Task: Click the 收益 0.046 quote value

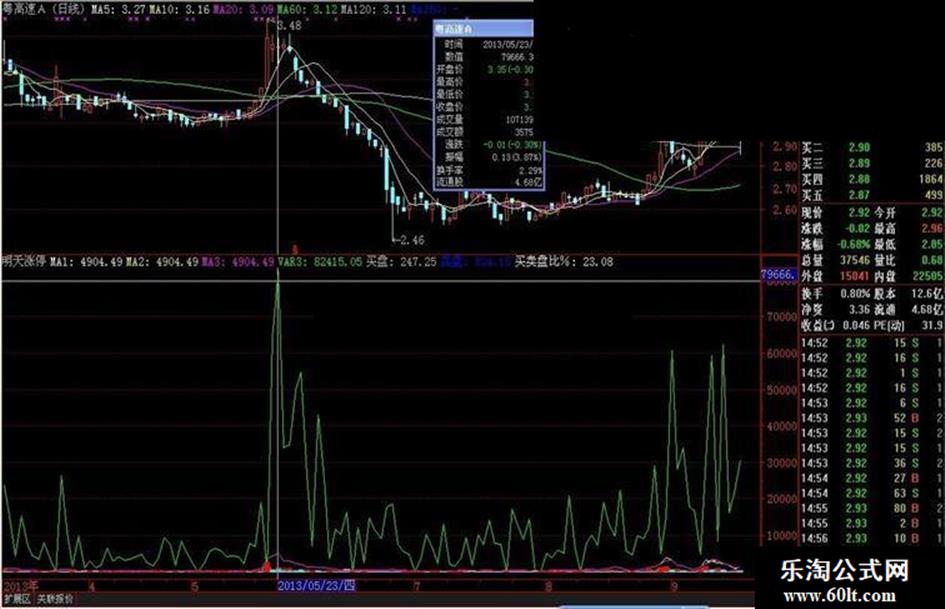Action: [x=856, y=325]
